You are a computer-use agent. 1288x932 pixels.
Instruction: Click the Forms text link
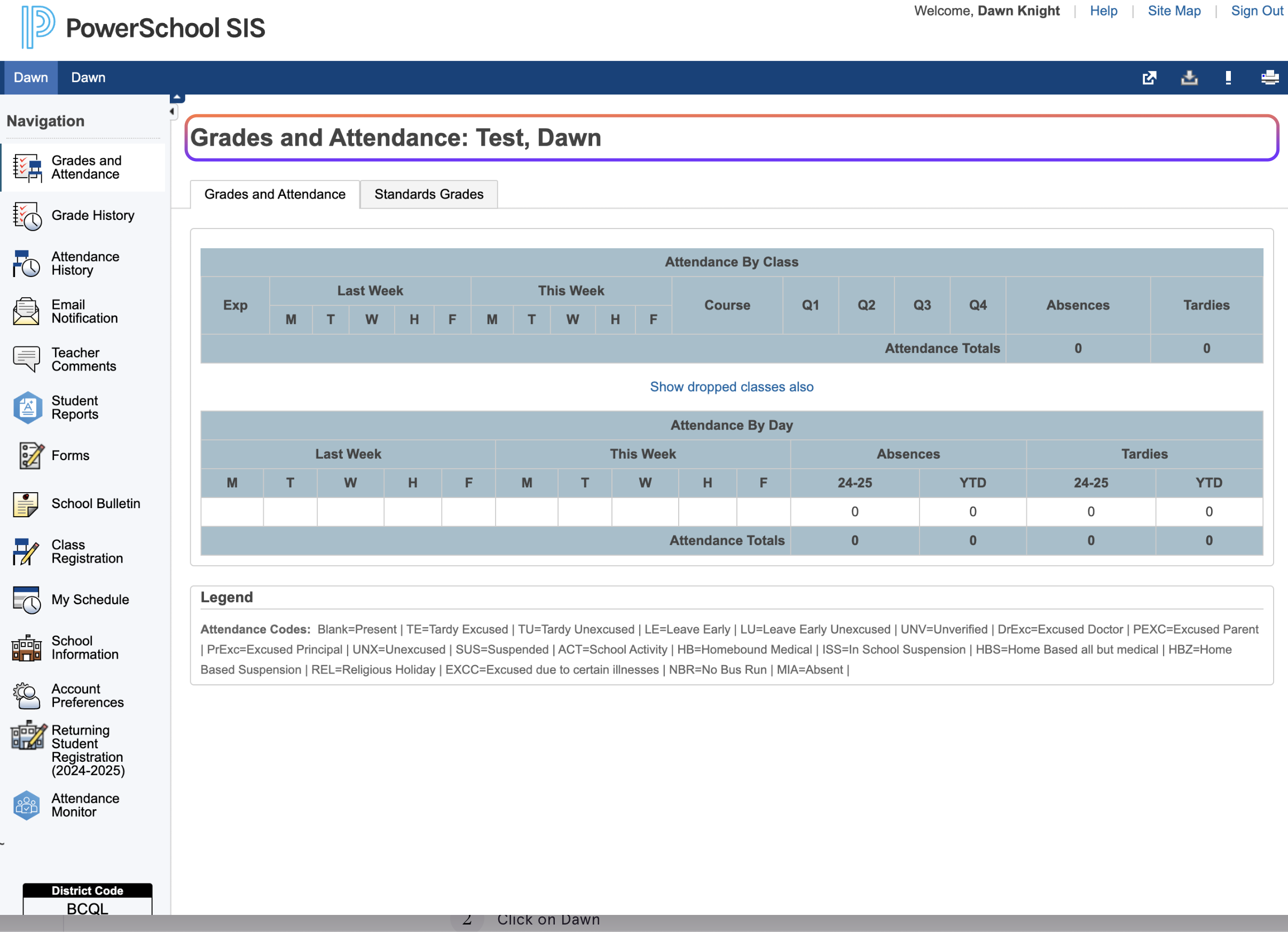point(70,456)
